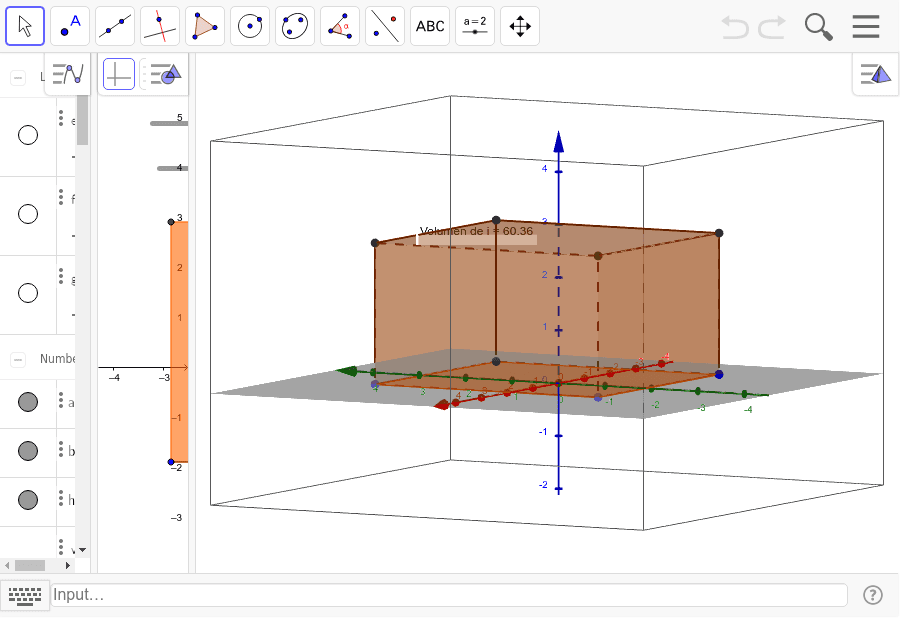Undo the last action
This screenshot has height=618, width=900.
pyautogui.click(x=735, y=27)
